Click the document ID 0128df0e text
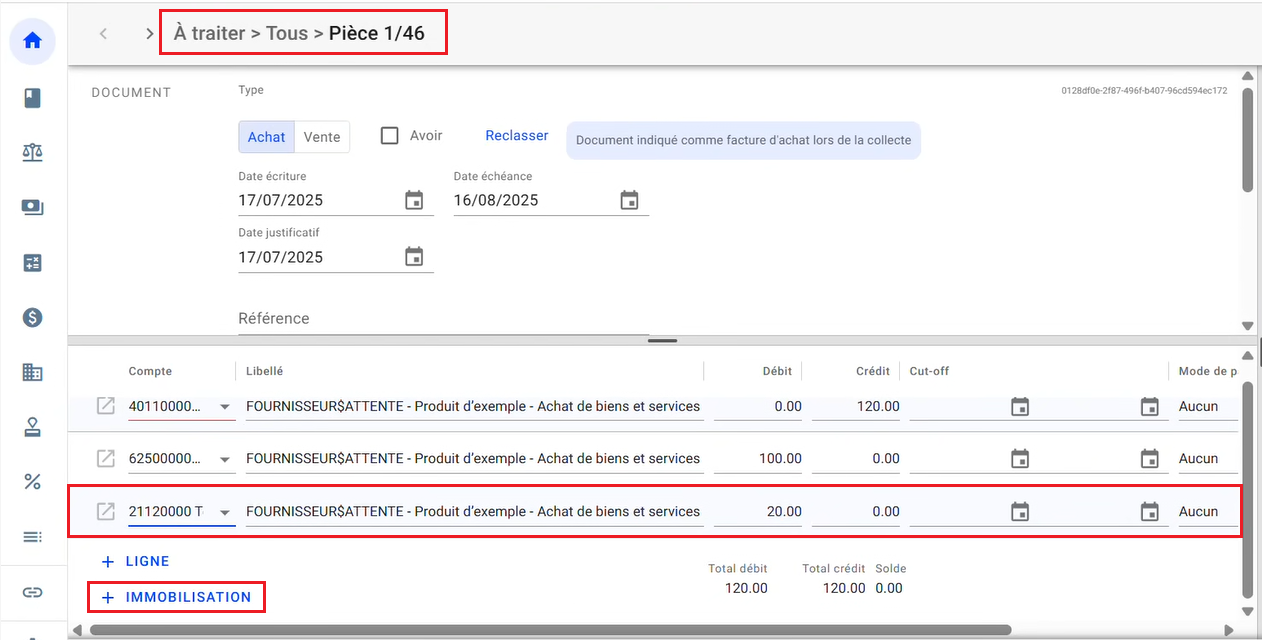The width and height of the screenshot is (1262, 640). coord(1144,91)
